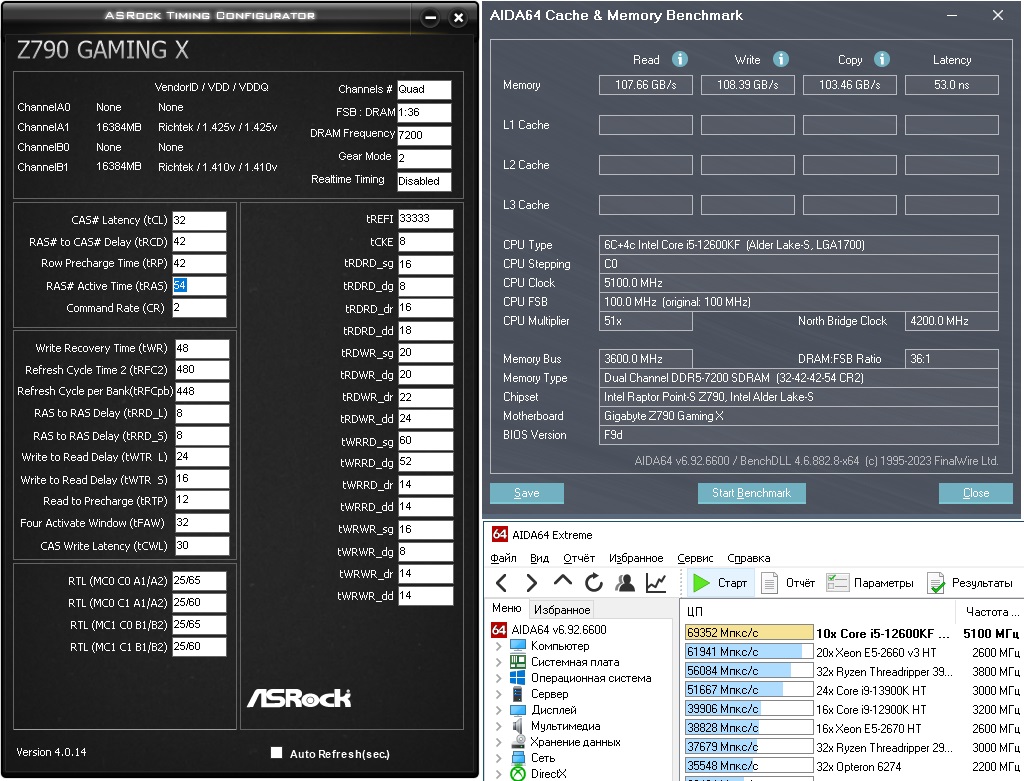The height and width of the screenshot is (781, 1024).
Task: Select the 10x Core i5-12600KF result row
Action: click(852, 633)
